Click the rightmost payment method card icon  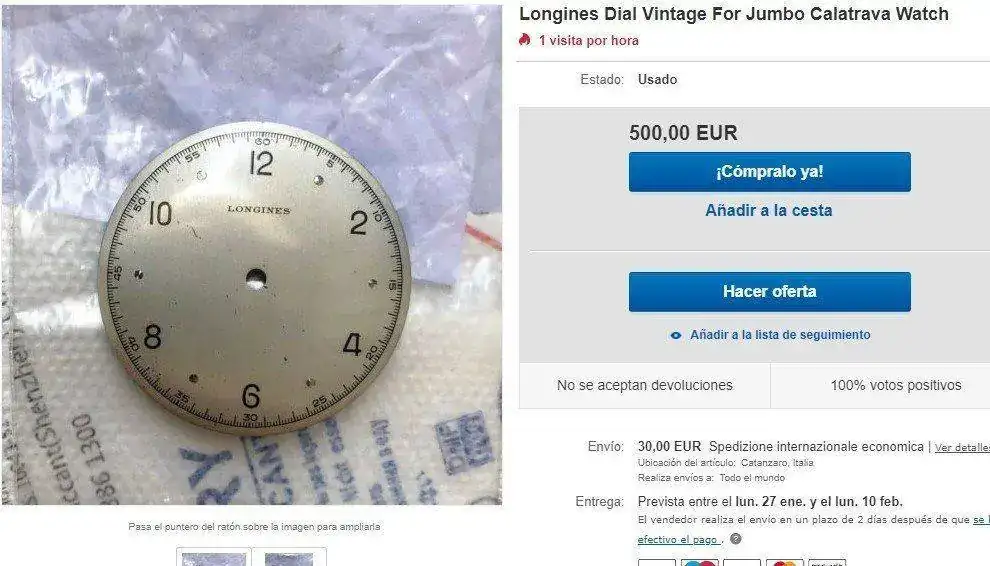[x=827, y=563]
